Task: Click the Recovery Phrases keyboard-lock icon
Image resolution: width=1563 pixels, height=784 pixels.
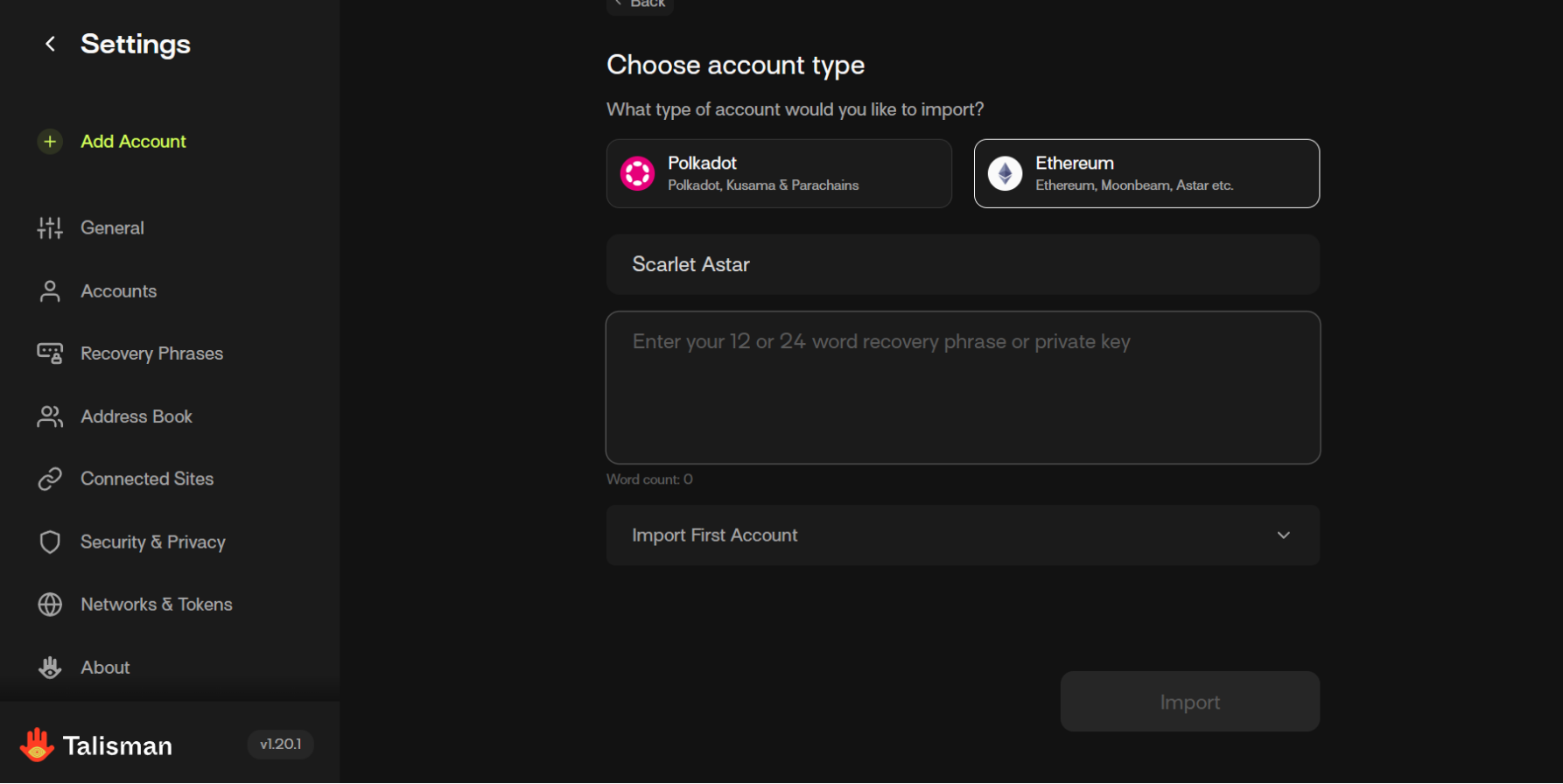Action: [x=50, y=353]
